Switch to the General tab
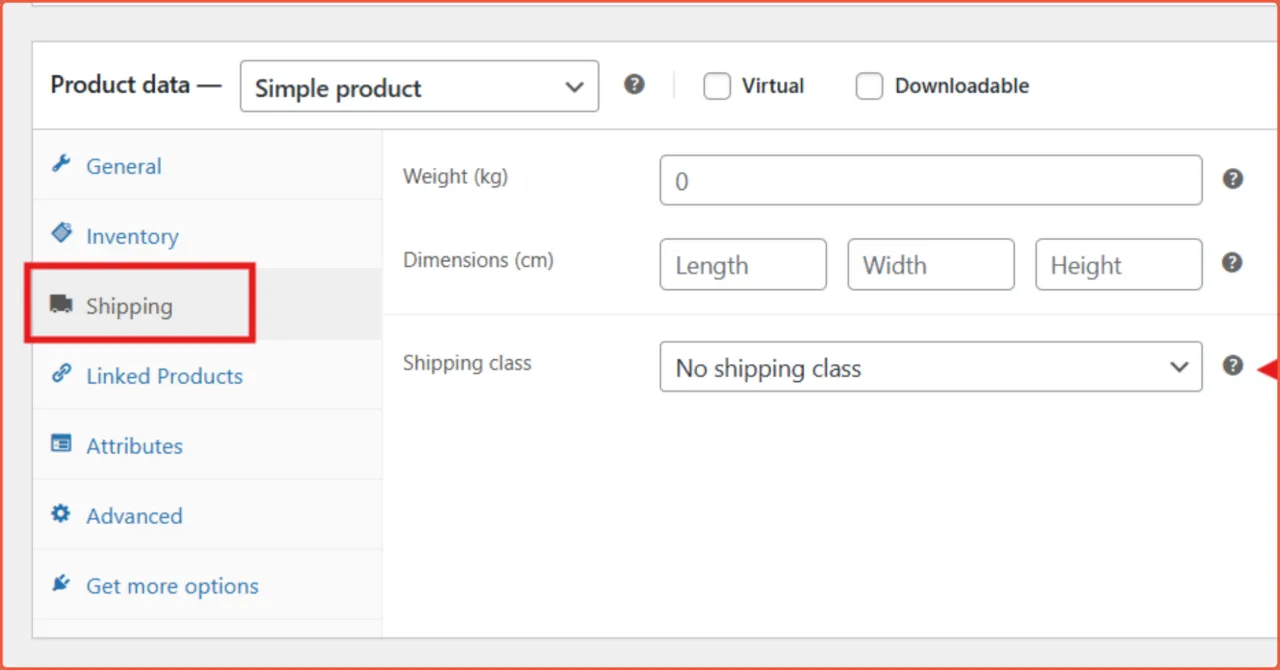The width and height of the screenshot is (1280, 670). pyautogui.click(x=123, y=166)
